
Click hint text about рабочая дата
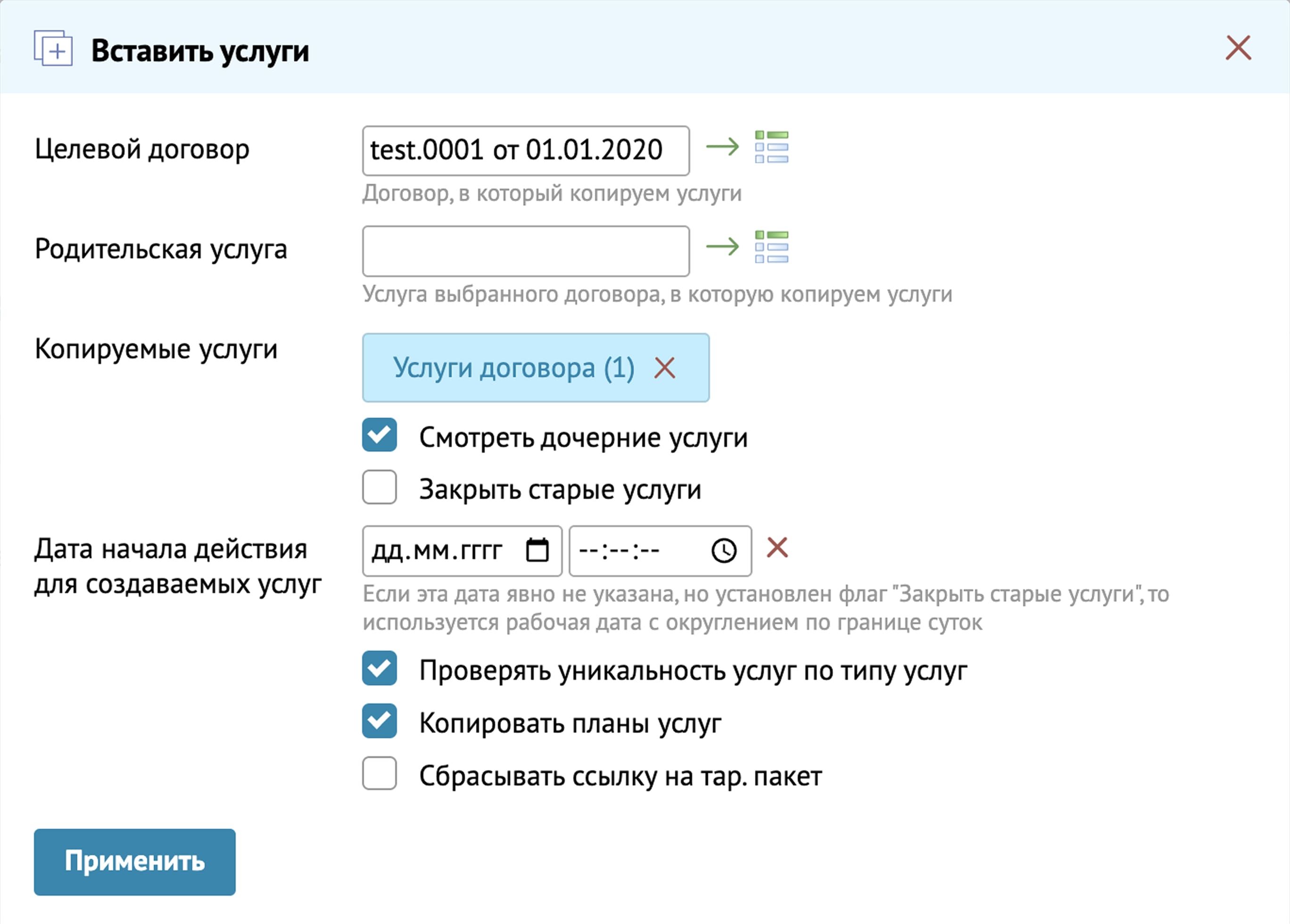[766, 609]
